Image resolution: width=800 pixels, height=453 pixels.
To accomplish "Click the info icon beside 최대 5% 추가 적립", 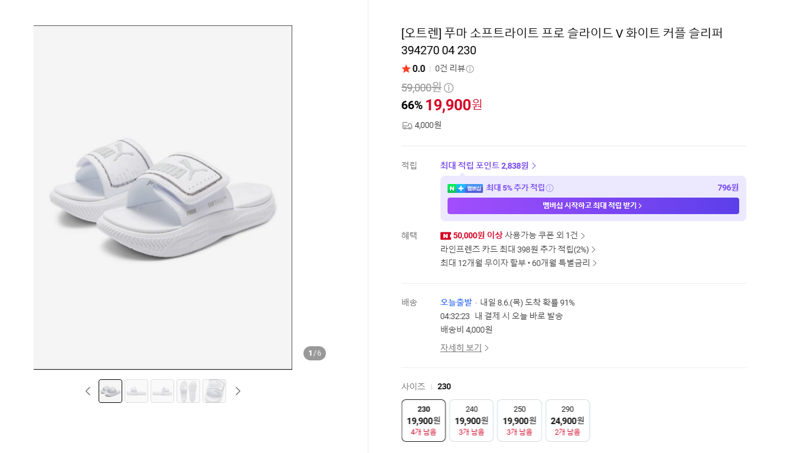I will coord(549,188).
